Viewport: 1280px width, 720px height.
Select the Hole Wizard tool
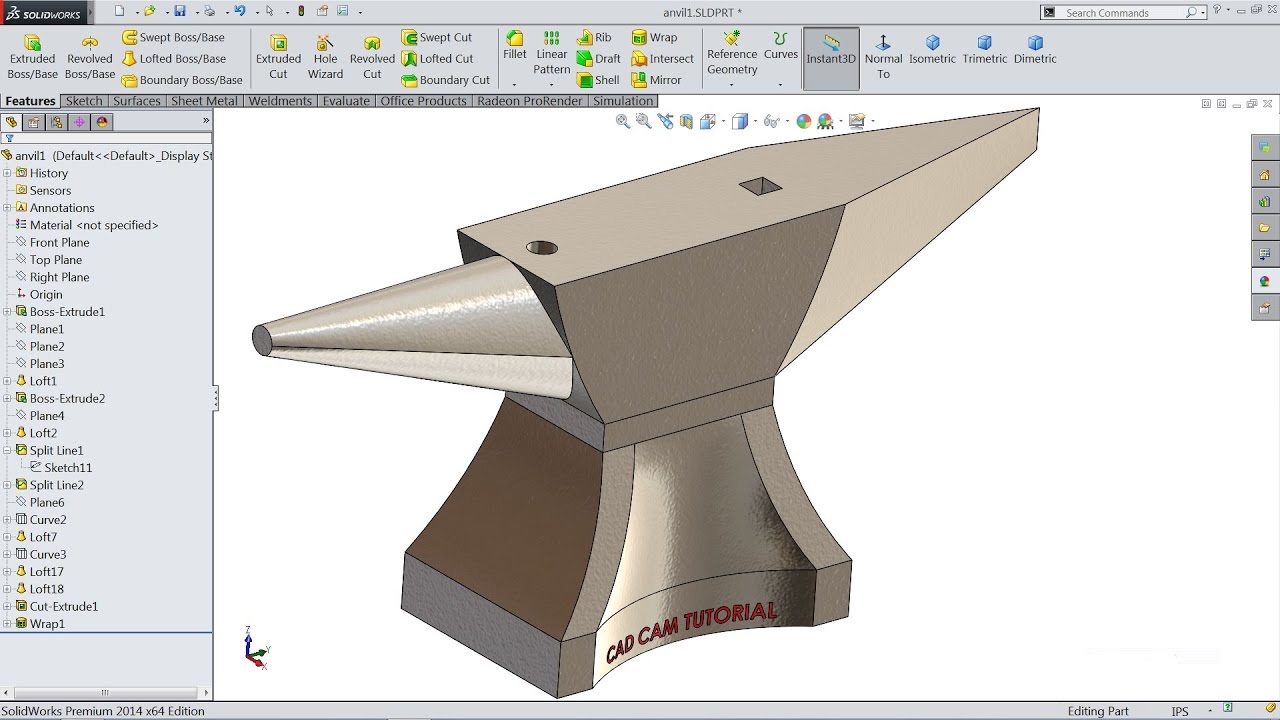tap(325, 58)
